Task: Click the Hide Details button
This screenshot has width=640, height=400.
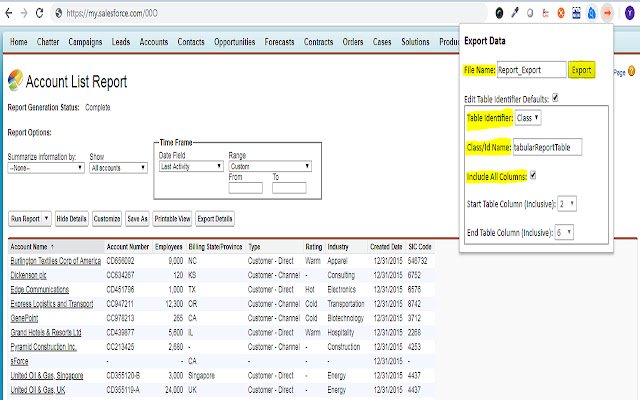Action: click(x=71, y=218)
